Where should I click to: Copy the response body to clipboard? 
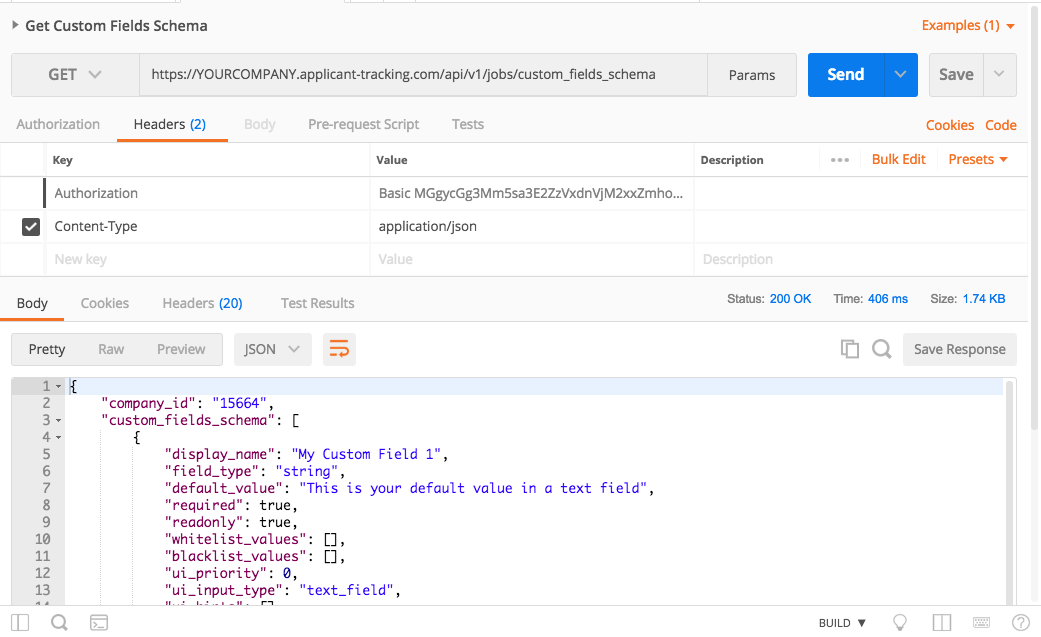(x=850, y=349)
